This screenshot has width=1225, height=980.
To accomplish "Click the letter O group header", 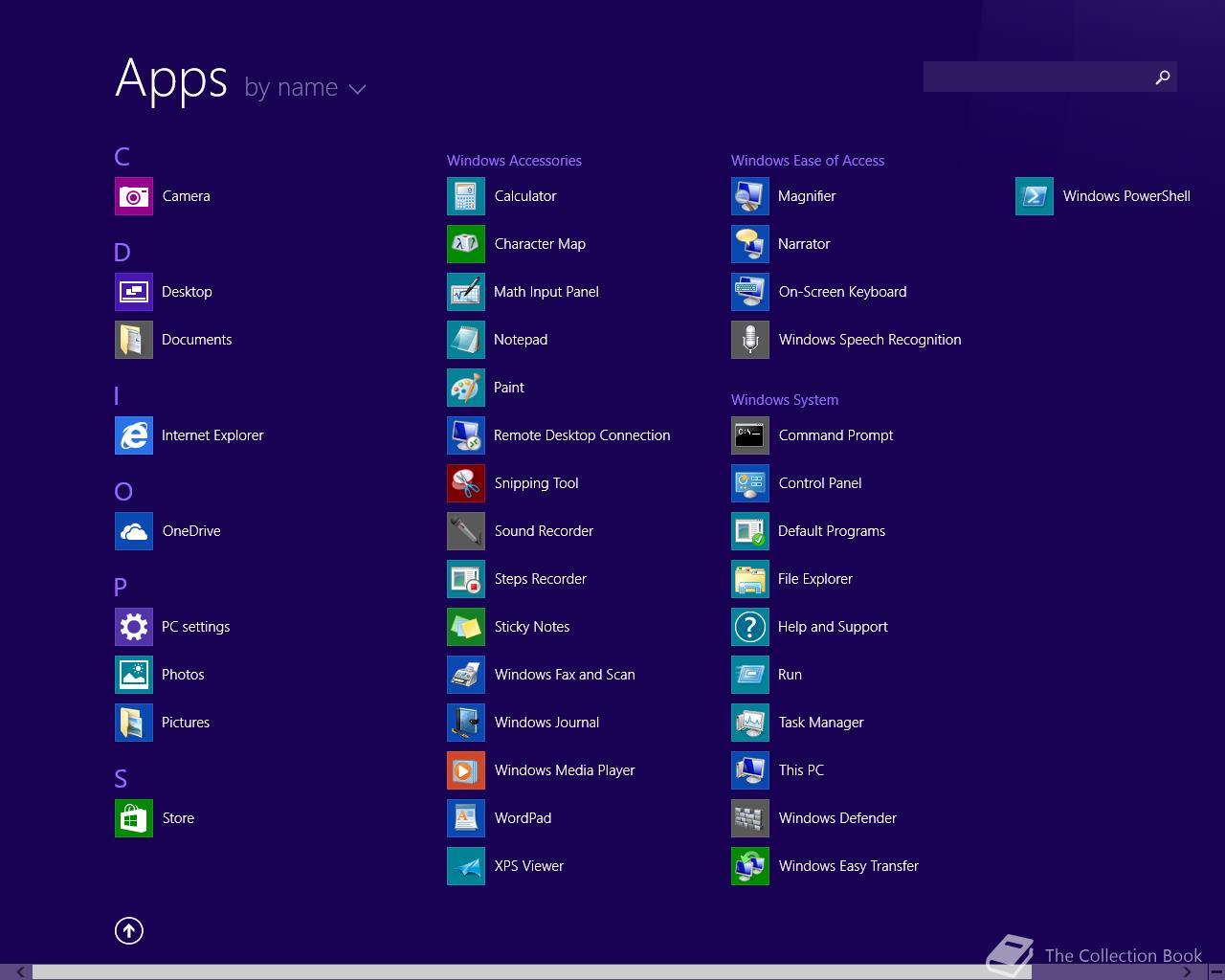I will pyautogui.click(x=123, y=492).
